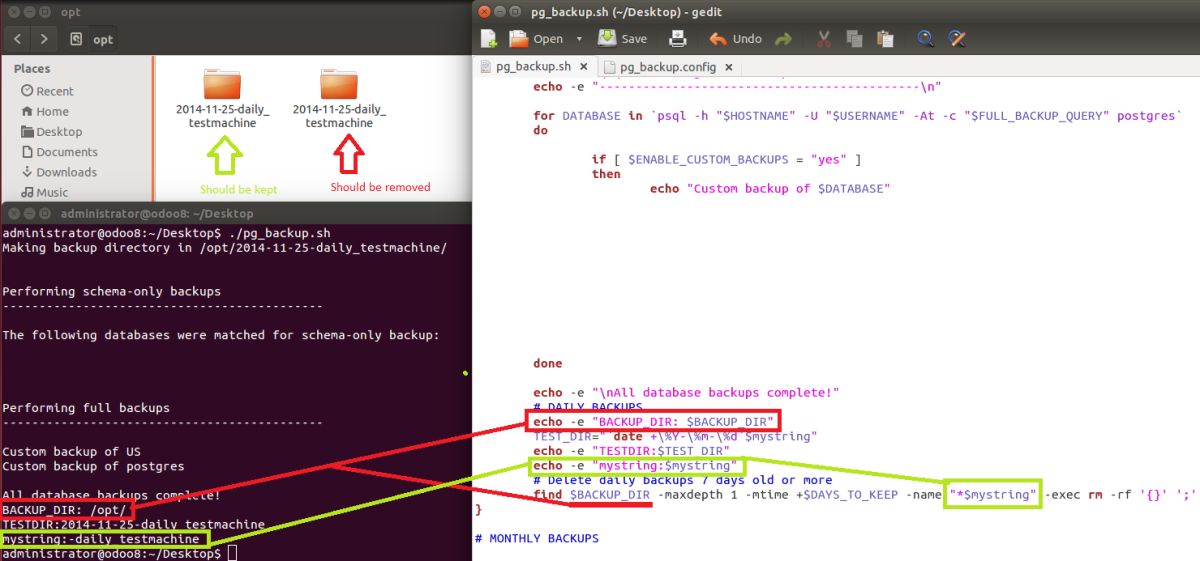Click the 'Places' heading in file manager sidebar
This screenshot has width=1200, height=561.
tap(32, 69)
